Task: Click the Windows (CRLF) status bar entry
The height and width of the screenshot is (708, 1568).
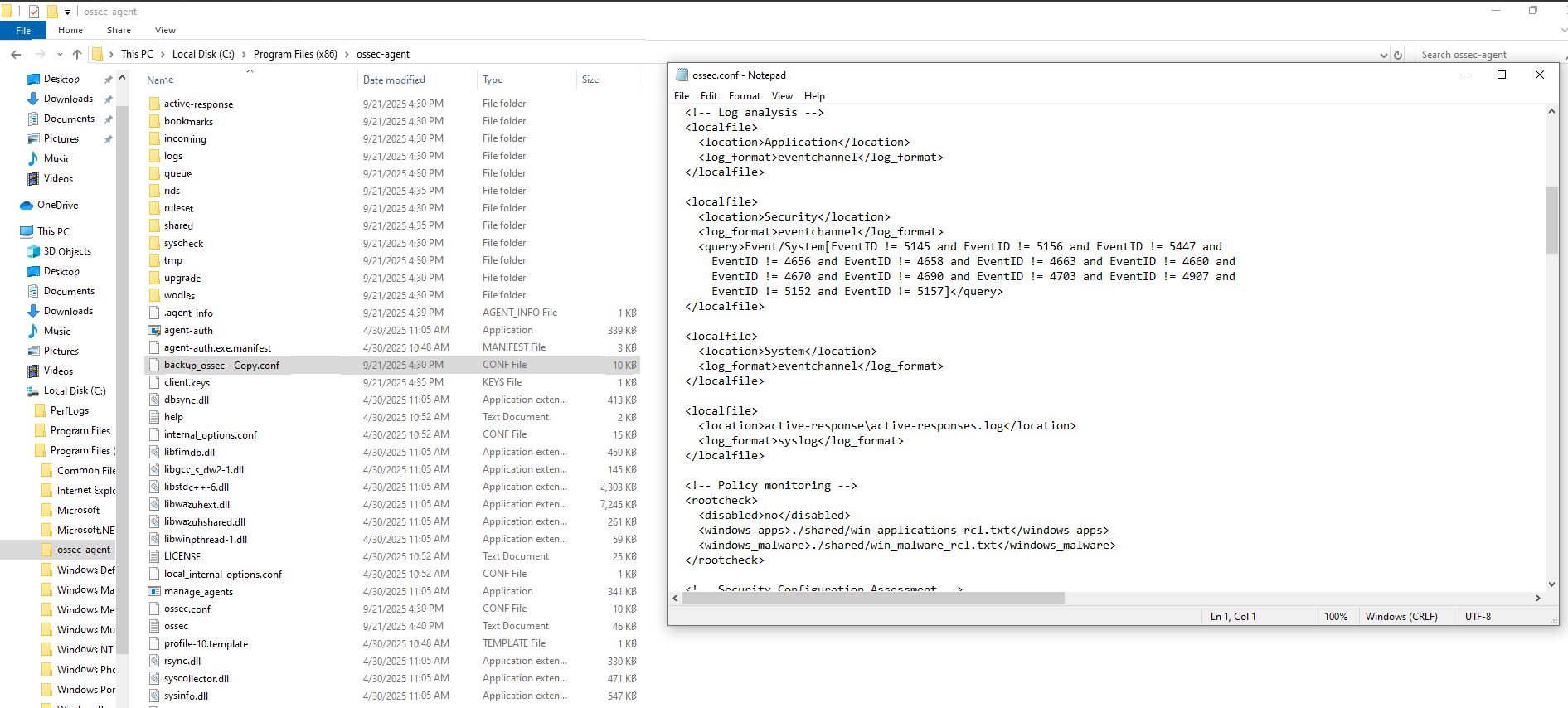Action: 1401,617
